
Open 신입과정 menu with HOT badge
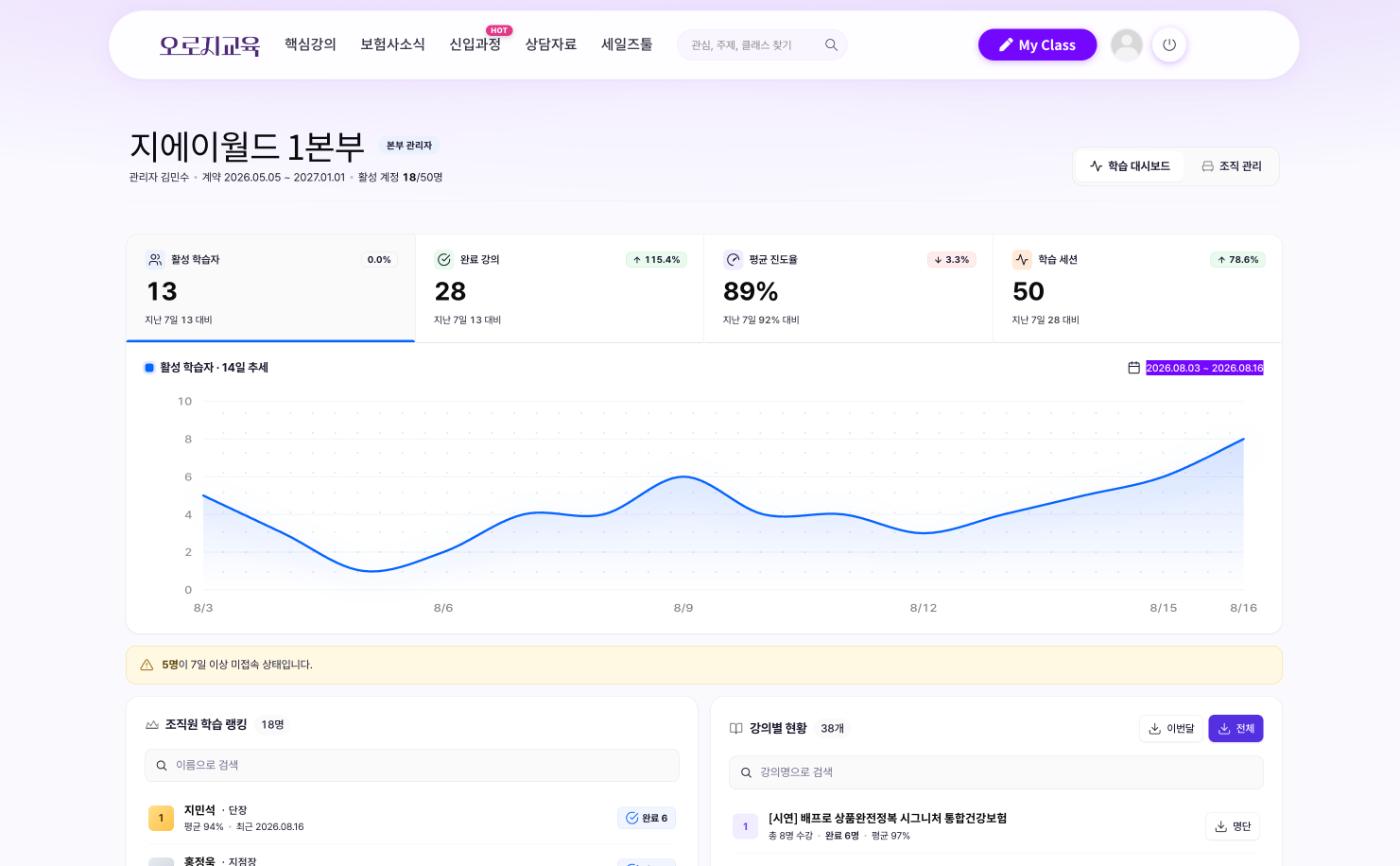475,45
